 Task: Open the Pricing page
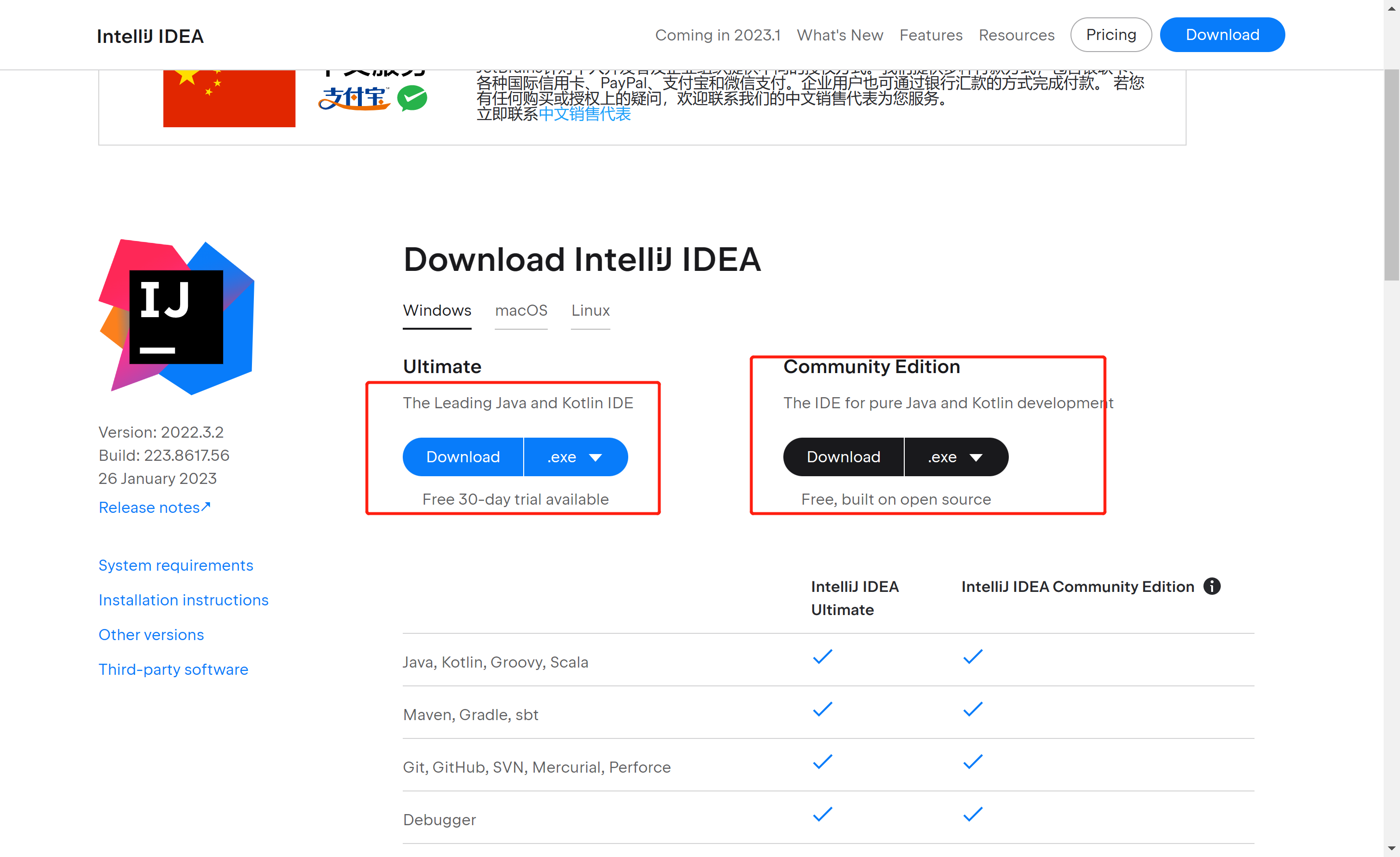click(x=1110, y=35)
